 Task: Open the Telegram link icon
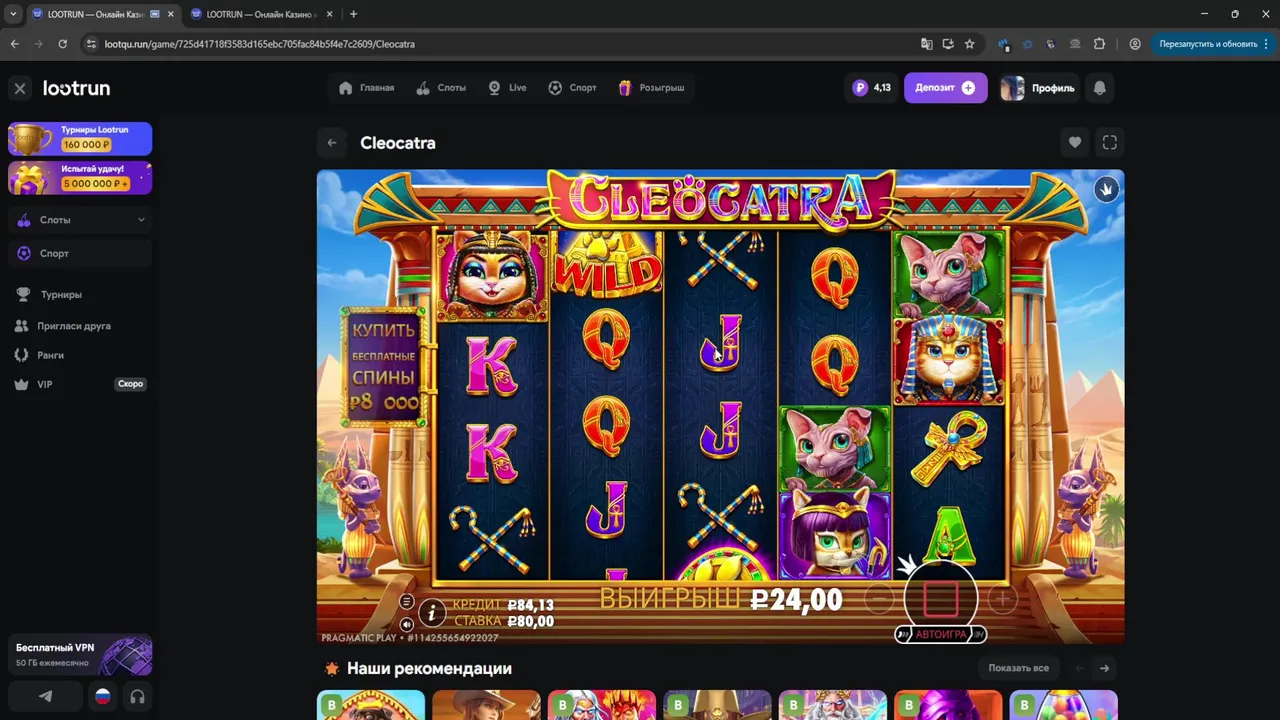[46, 697]
